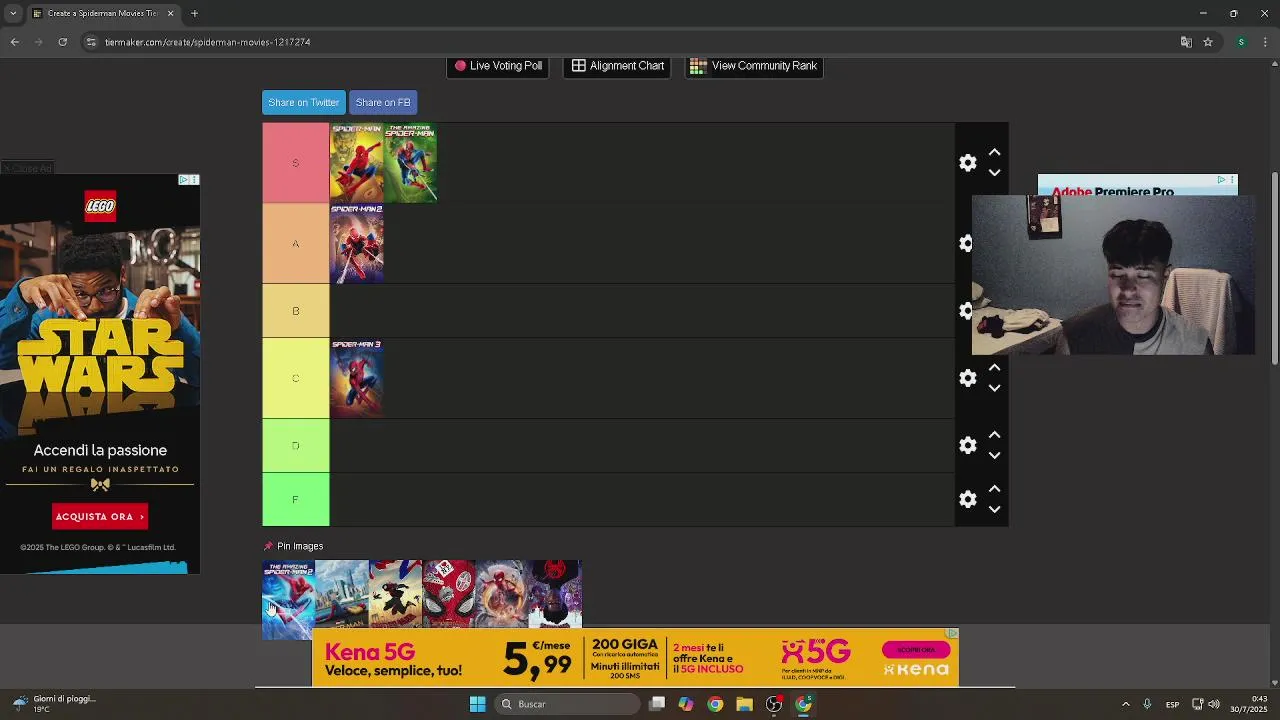Open Copilot from taskbar

coord(686,704)
